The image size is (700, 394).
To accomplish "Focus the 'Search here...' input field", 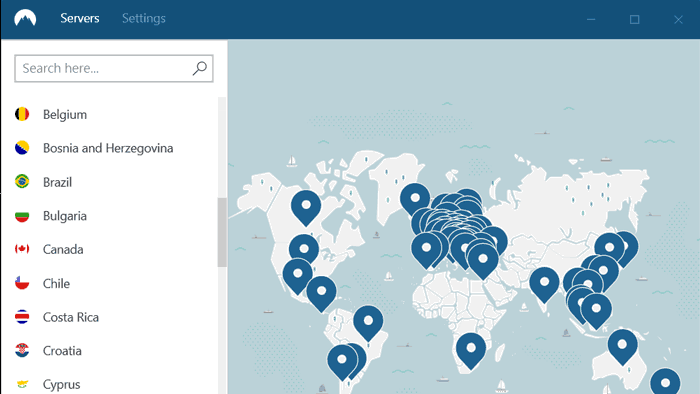I will [x=114, y=68].
